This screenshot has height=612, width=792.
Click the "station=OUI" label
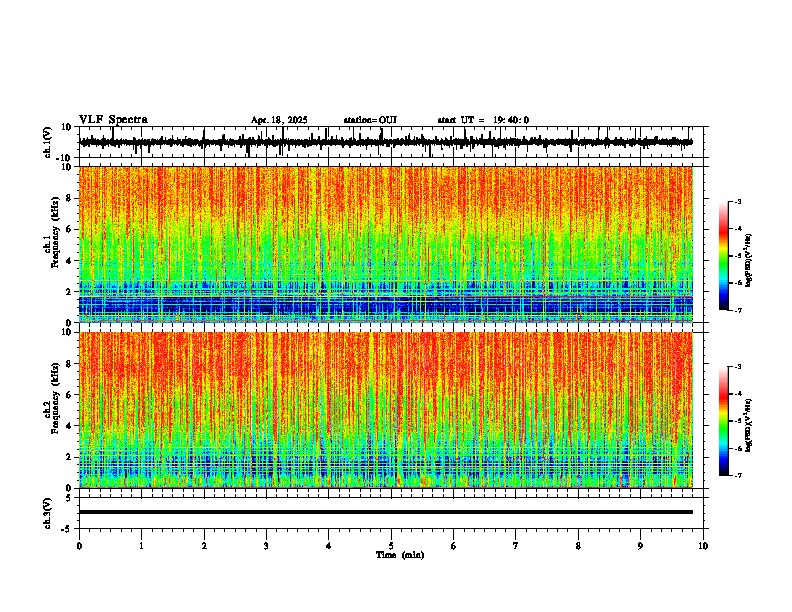(x=370, y=120)
